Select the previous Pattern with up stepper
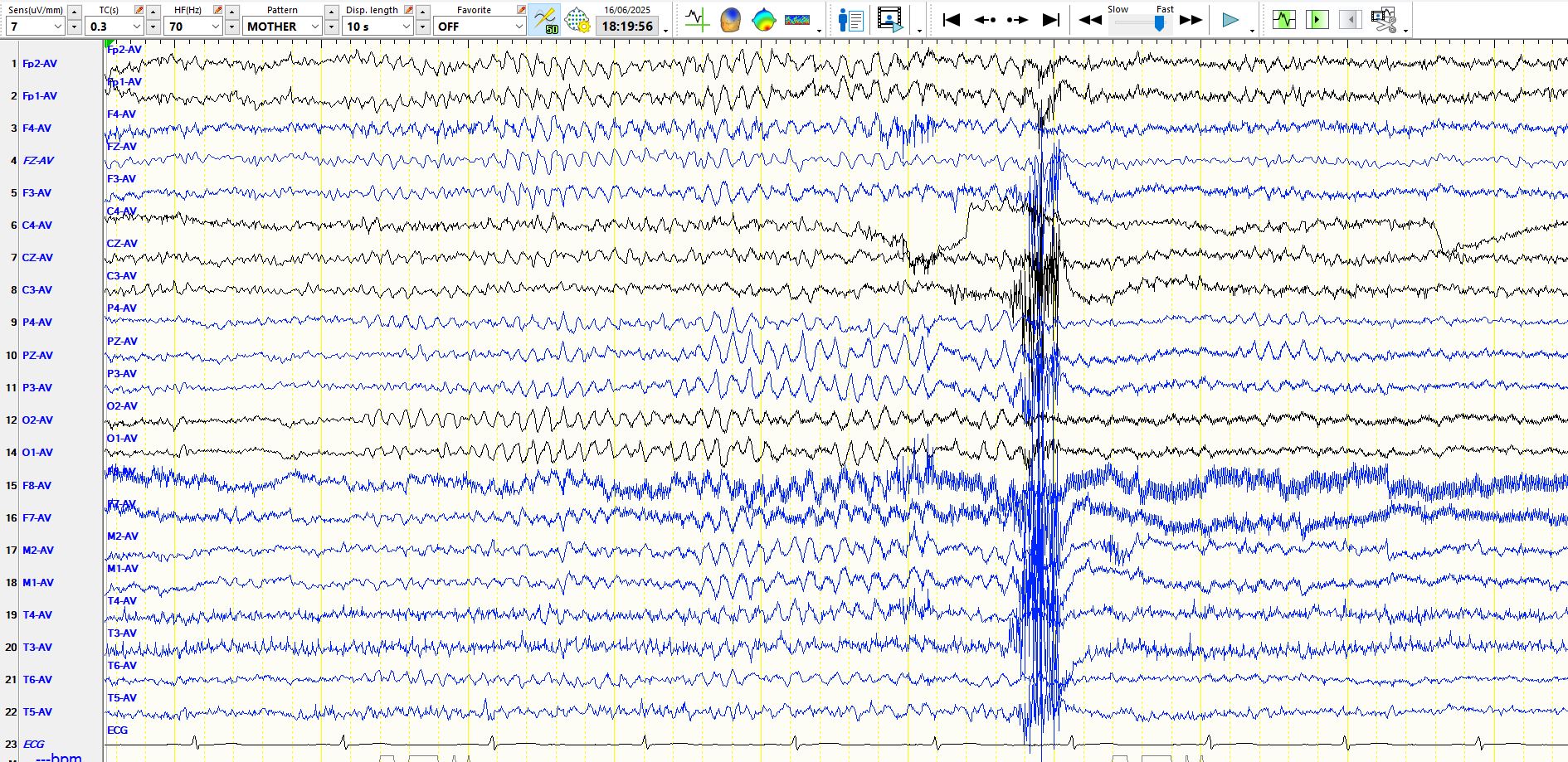Screen dimensions: 1568x762 (331, 12)
